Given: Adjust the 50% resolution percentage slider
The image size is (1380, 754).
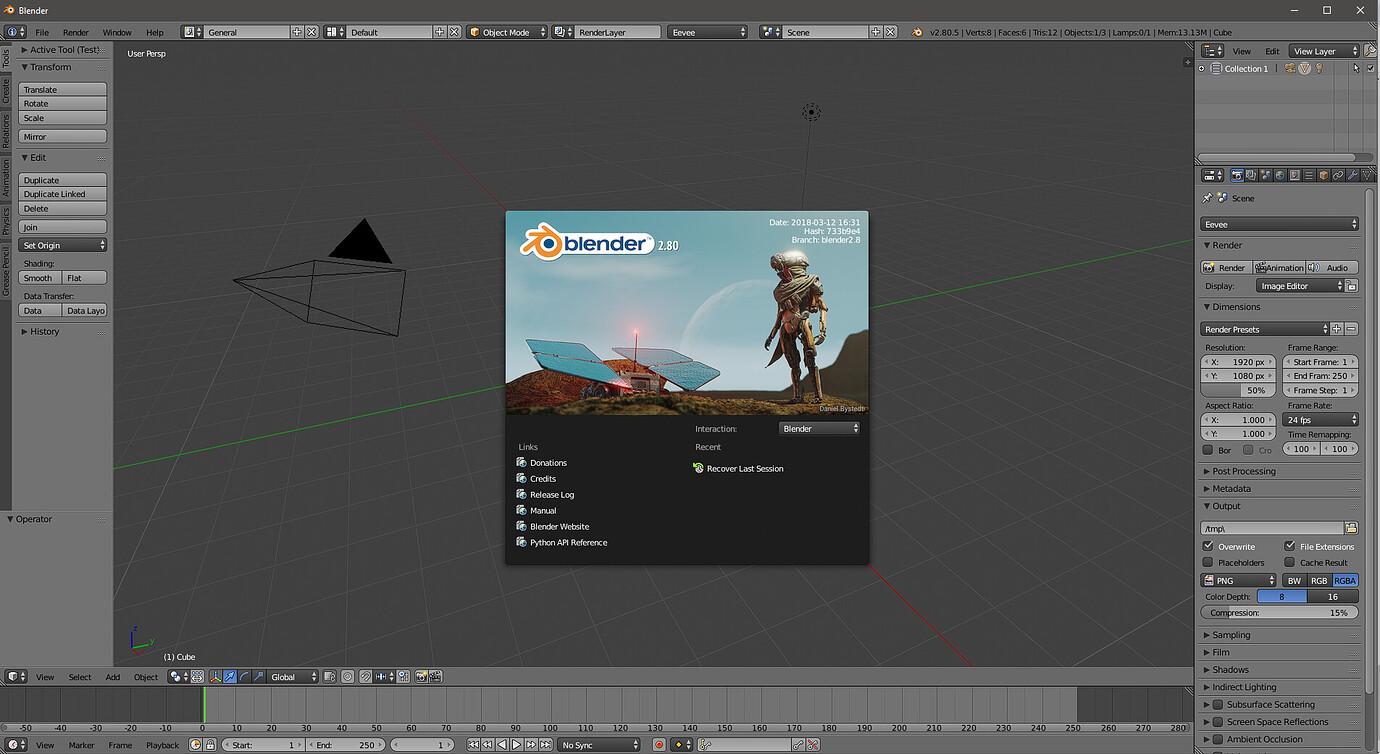Looking at the screenshot, I should coord(1239,390).
